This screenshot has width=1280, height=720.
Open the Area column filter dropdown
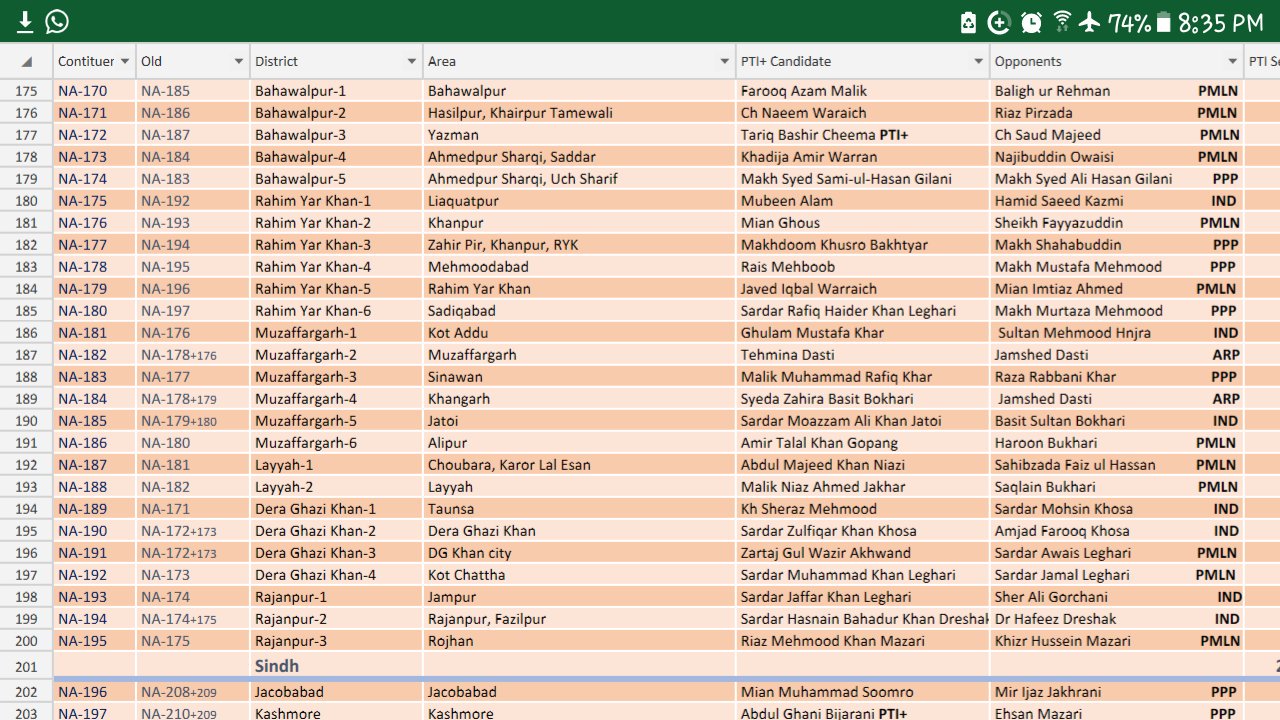pyautogui.click(x=725, y=62)
